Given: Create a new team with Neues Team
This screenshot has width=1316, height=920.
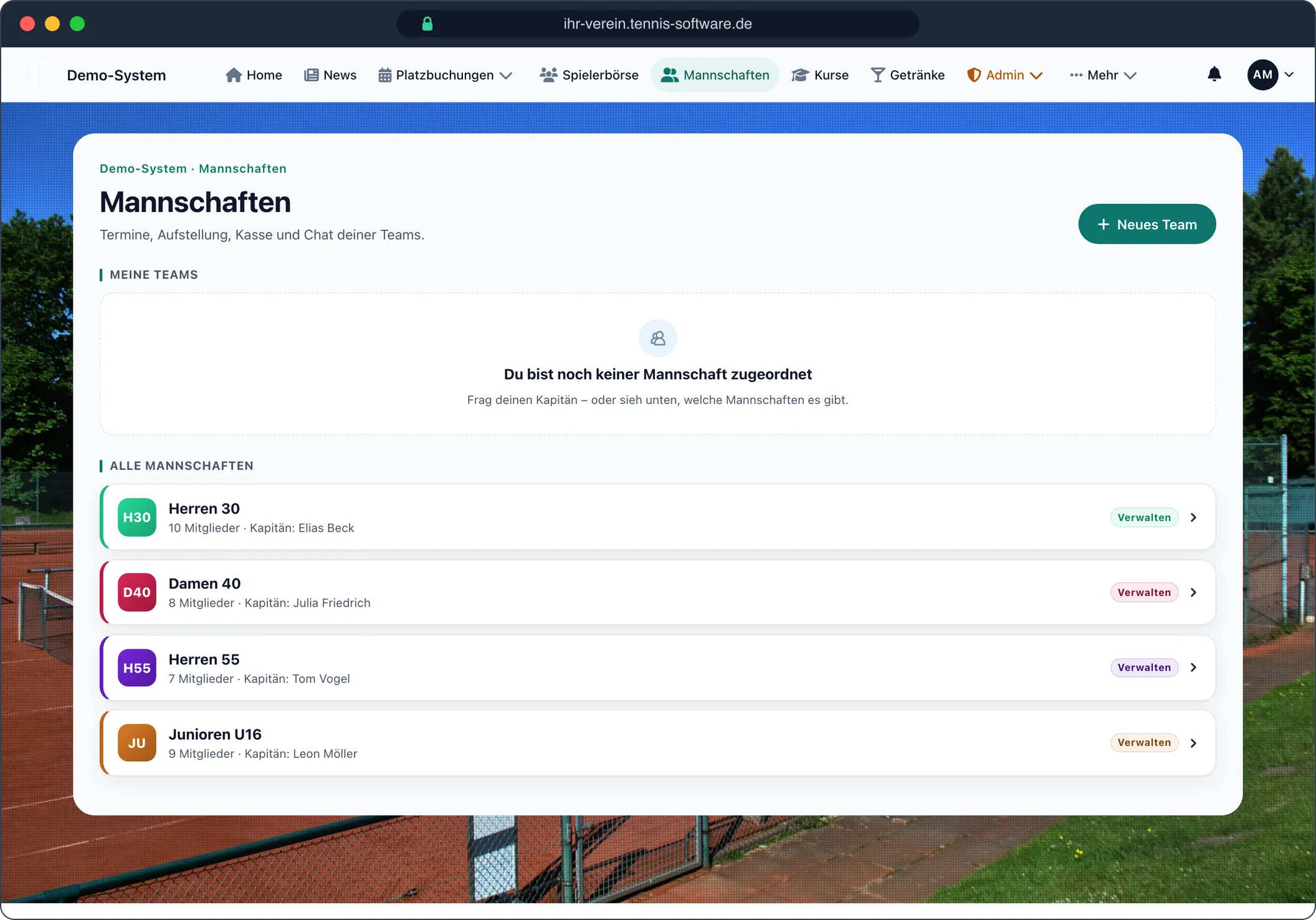Looking at the screenshot, I should pos(1147,224).
